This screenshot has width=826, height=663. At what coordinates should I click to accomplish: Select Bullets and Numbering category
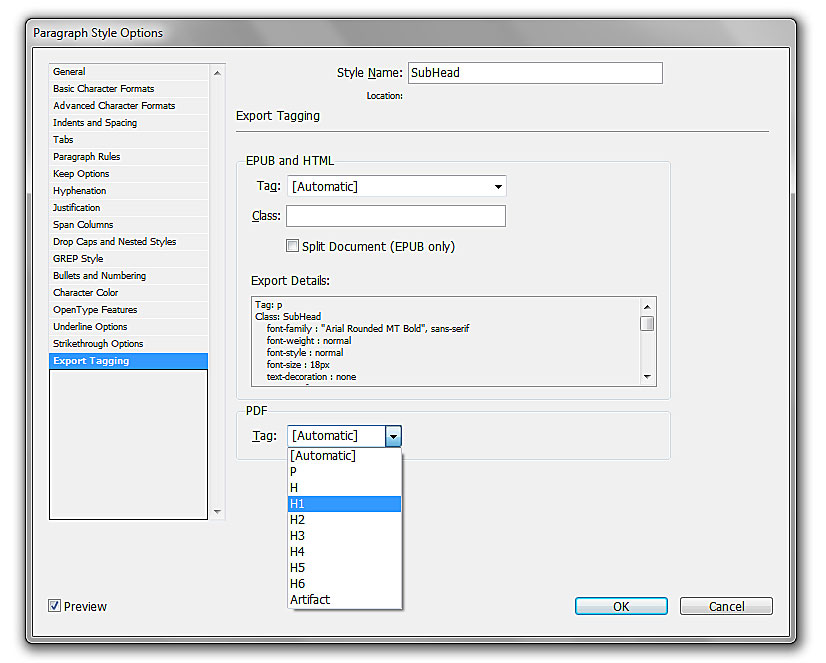129,275
